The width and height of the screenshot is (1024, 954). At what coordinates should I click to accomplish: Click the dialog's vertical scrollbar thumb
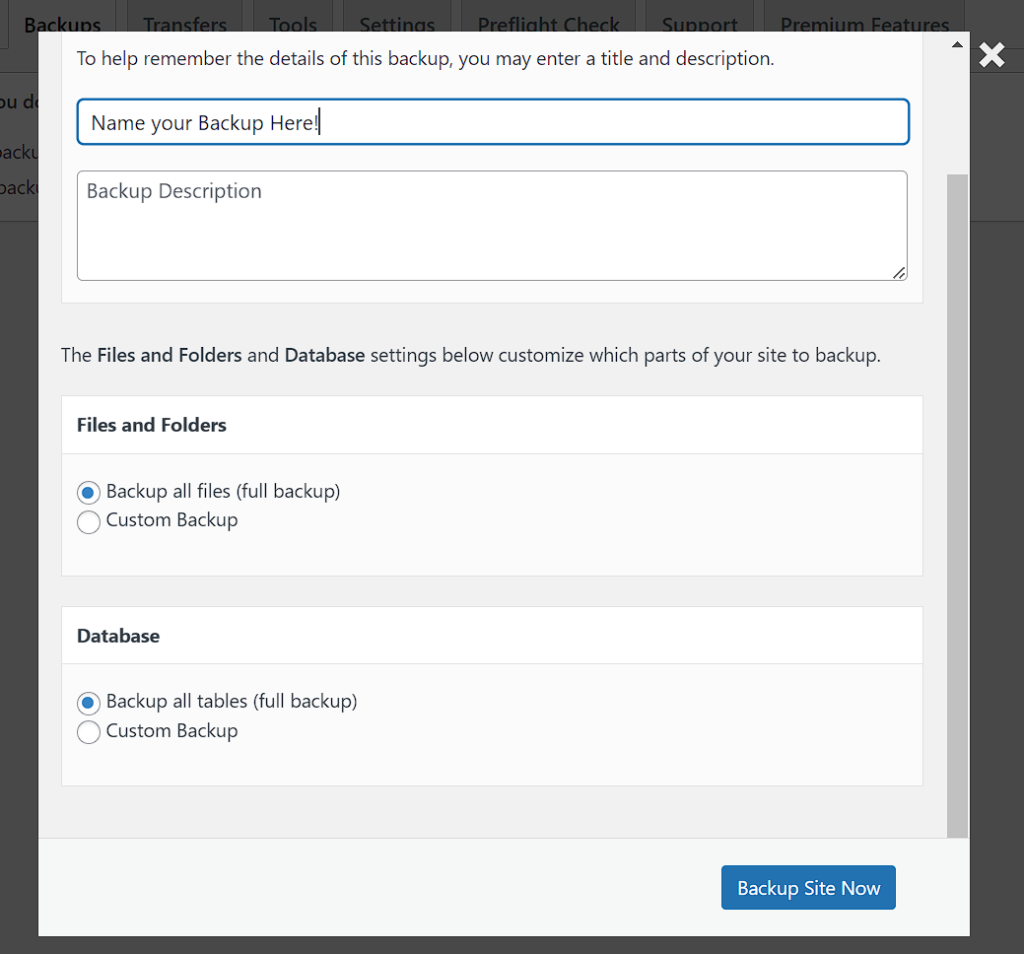click(958, 500)
